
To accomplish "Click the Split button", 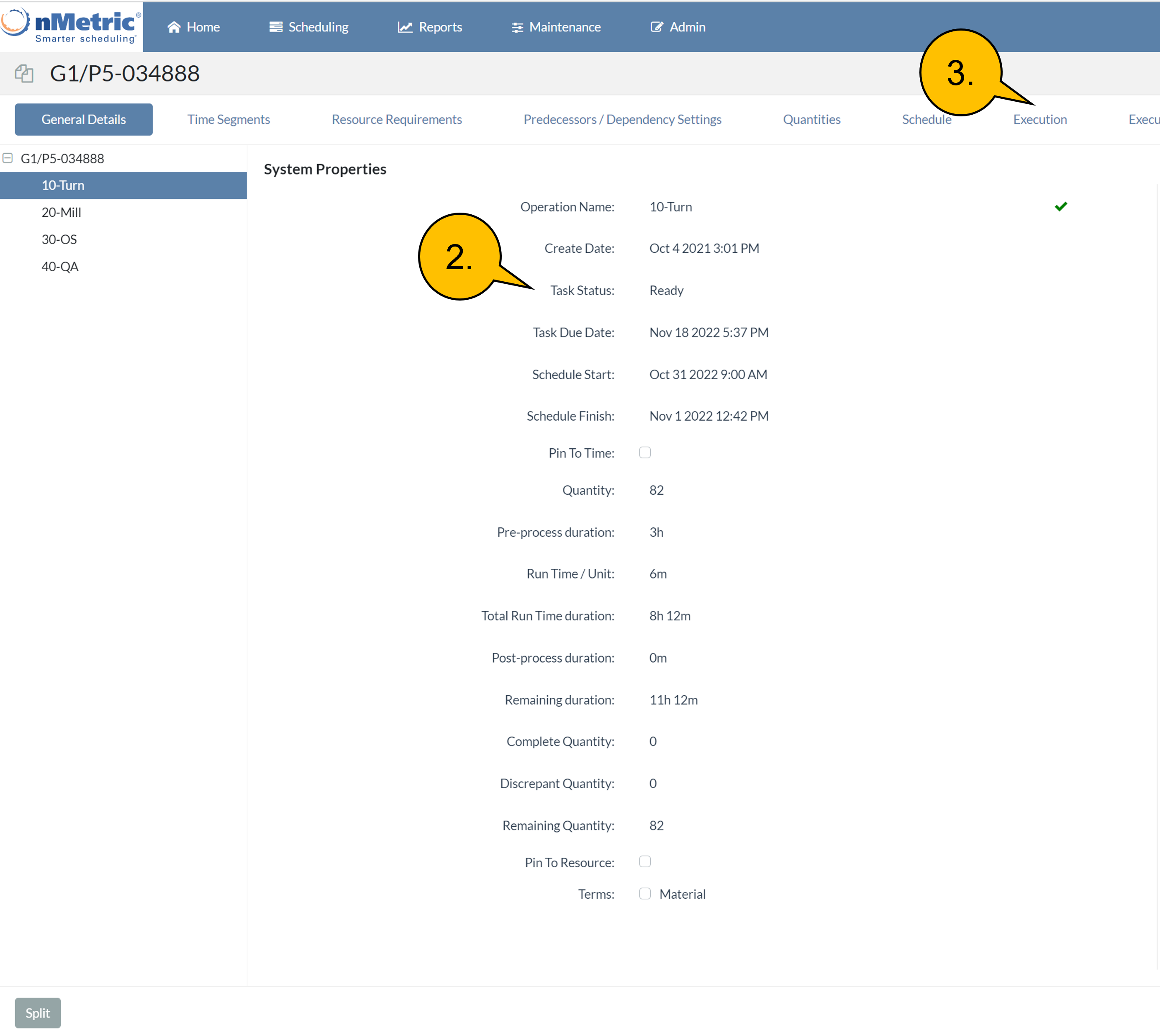I will [x=38, y=1013].
